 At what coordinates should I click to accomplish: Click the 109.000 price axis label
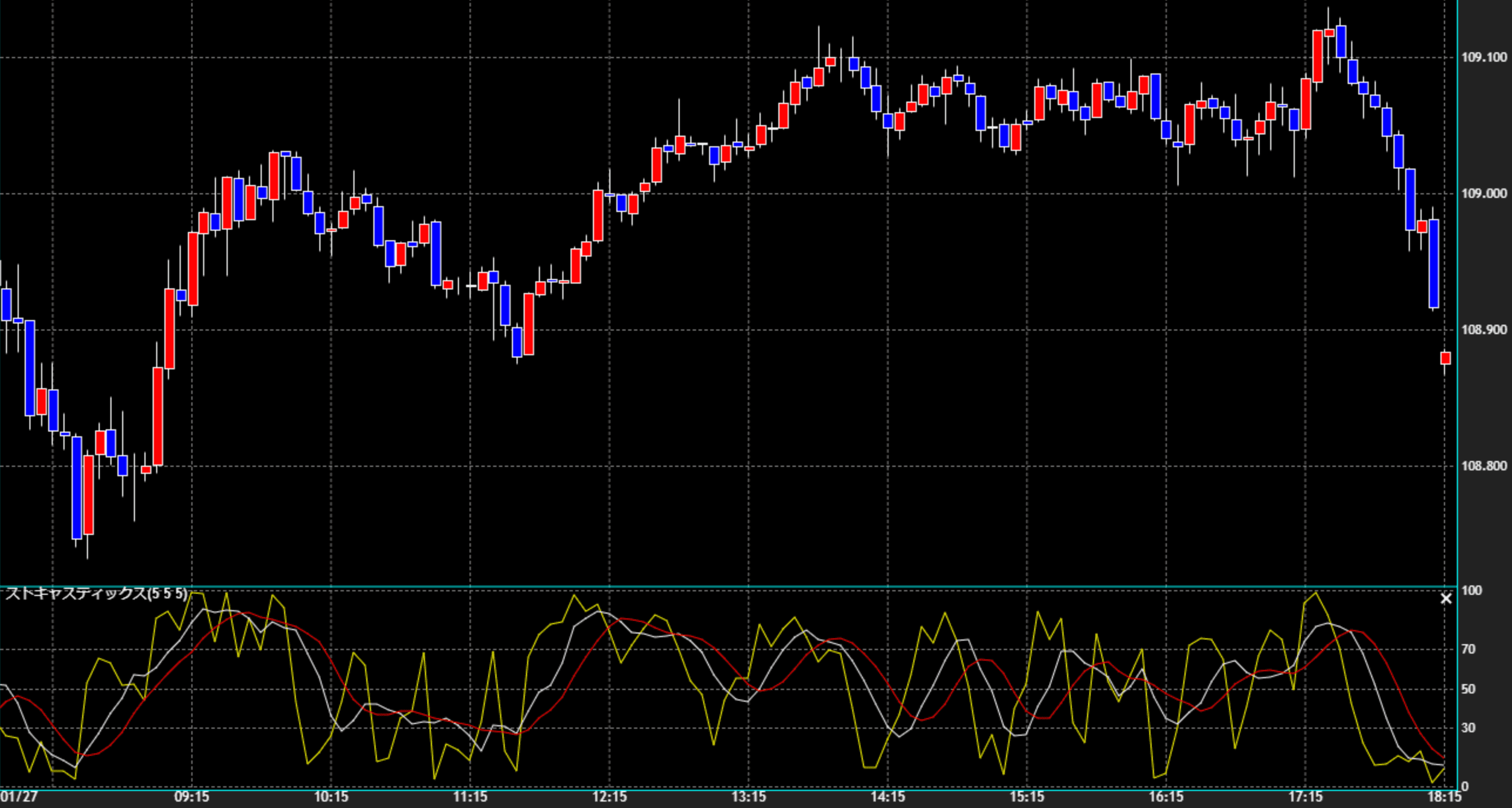[1484, 193]
